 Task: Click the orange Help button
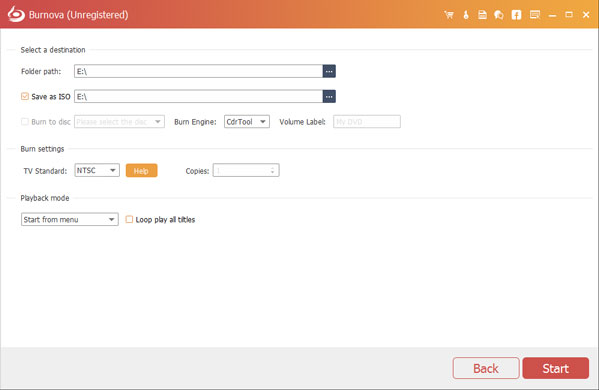(x=141, y=171)
